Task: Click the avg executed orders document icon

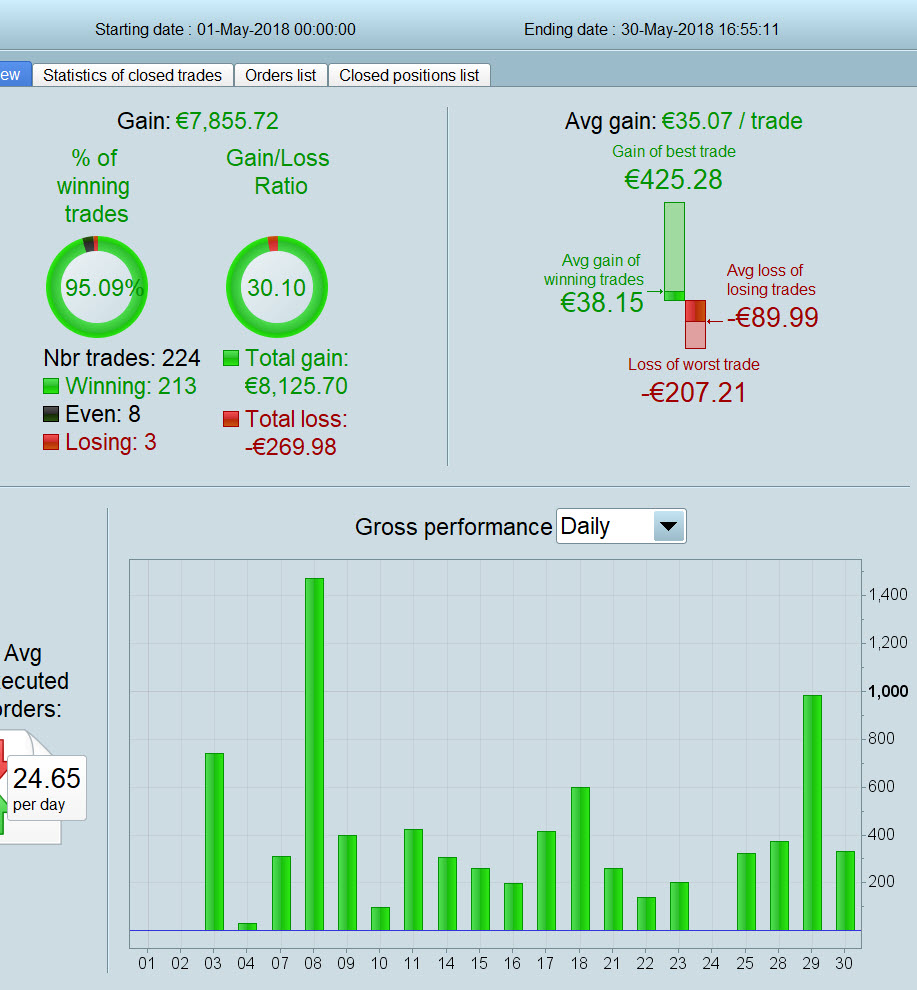Action: click(28, 787)
